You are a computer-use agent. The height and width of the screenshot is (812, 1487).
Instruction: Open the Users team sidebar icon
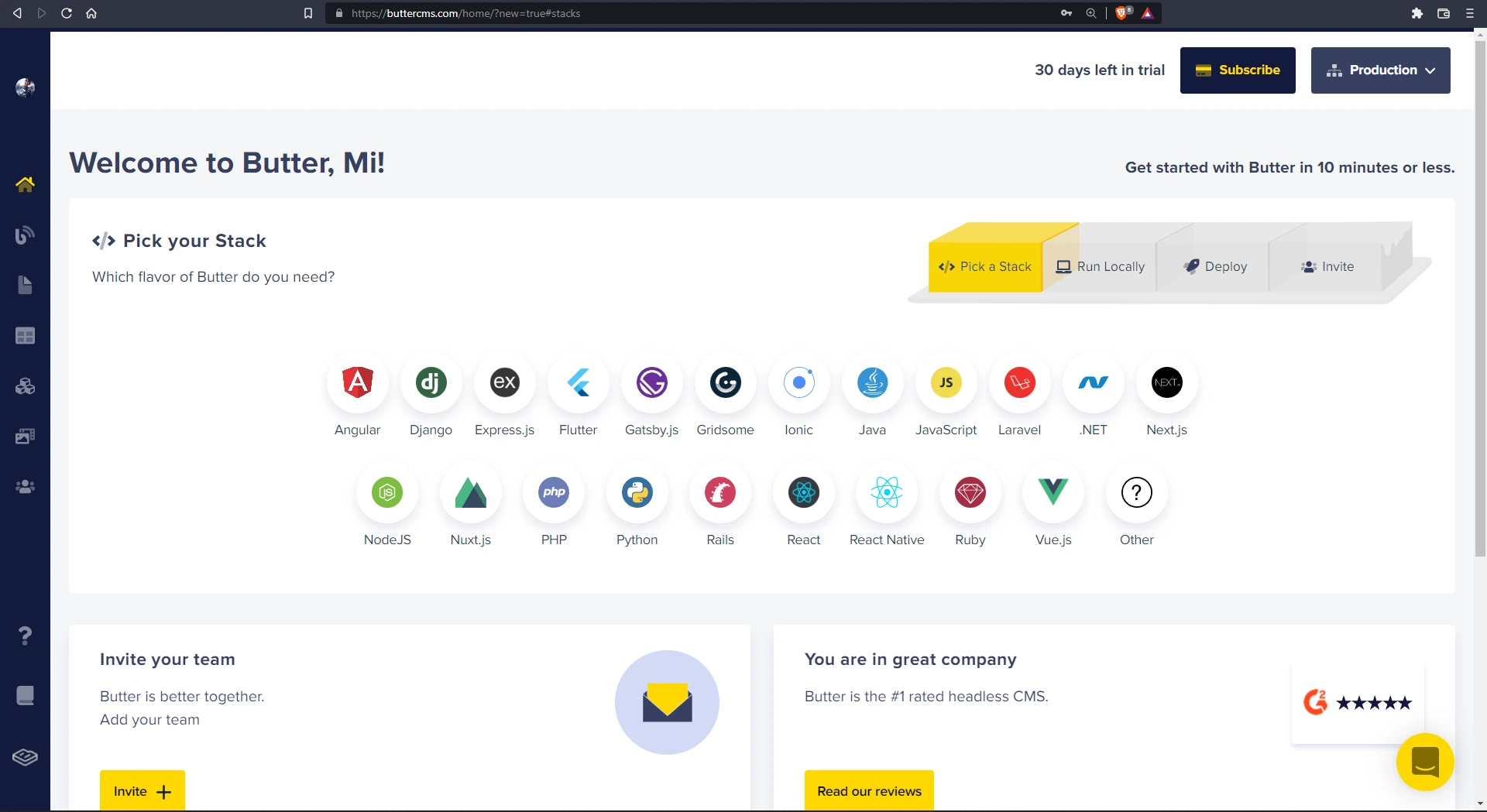point(25,486)
